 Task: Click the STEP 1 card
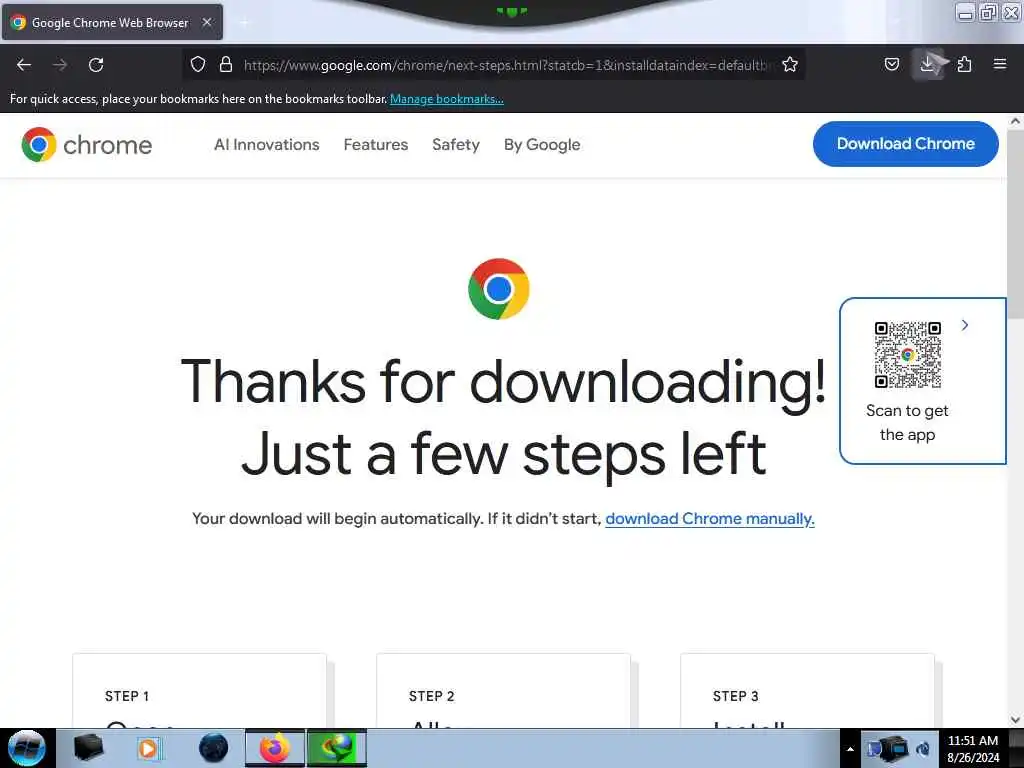(199, 691)
